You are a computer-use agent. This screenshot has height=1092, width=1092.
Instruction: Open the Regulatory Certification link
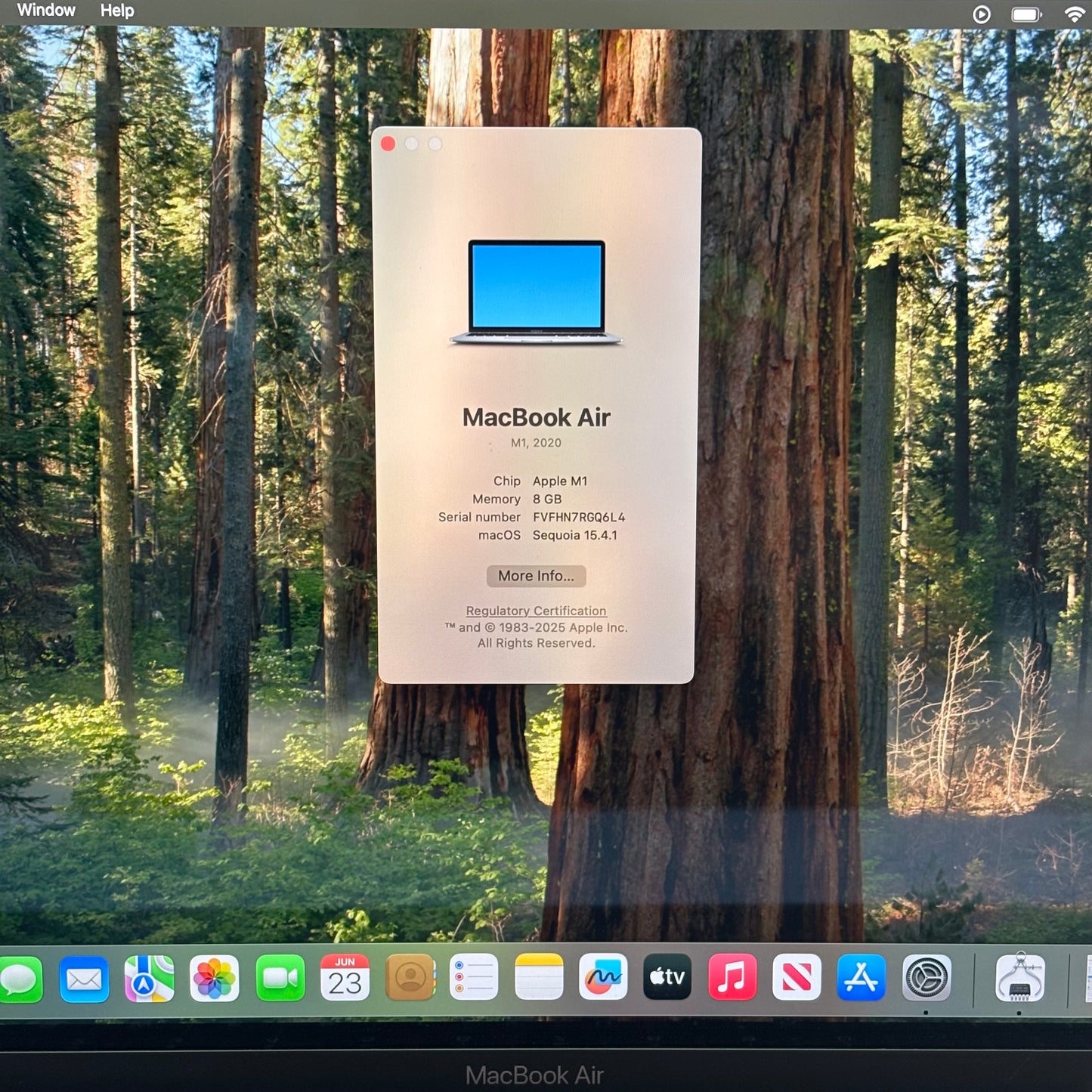pyautogui.click(x=536, y=611)
